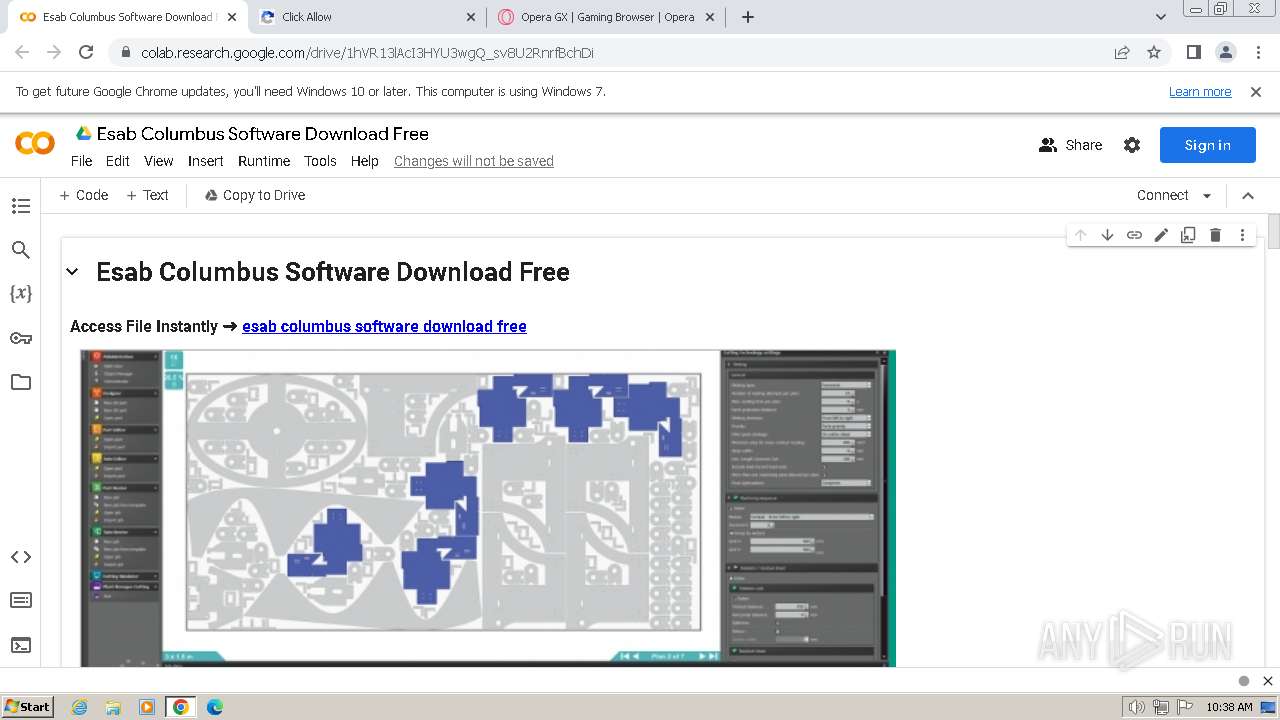Open the secrets key panel

pos(20,338)
